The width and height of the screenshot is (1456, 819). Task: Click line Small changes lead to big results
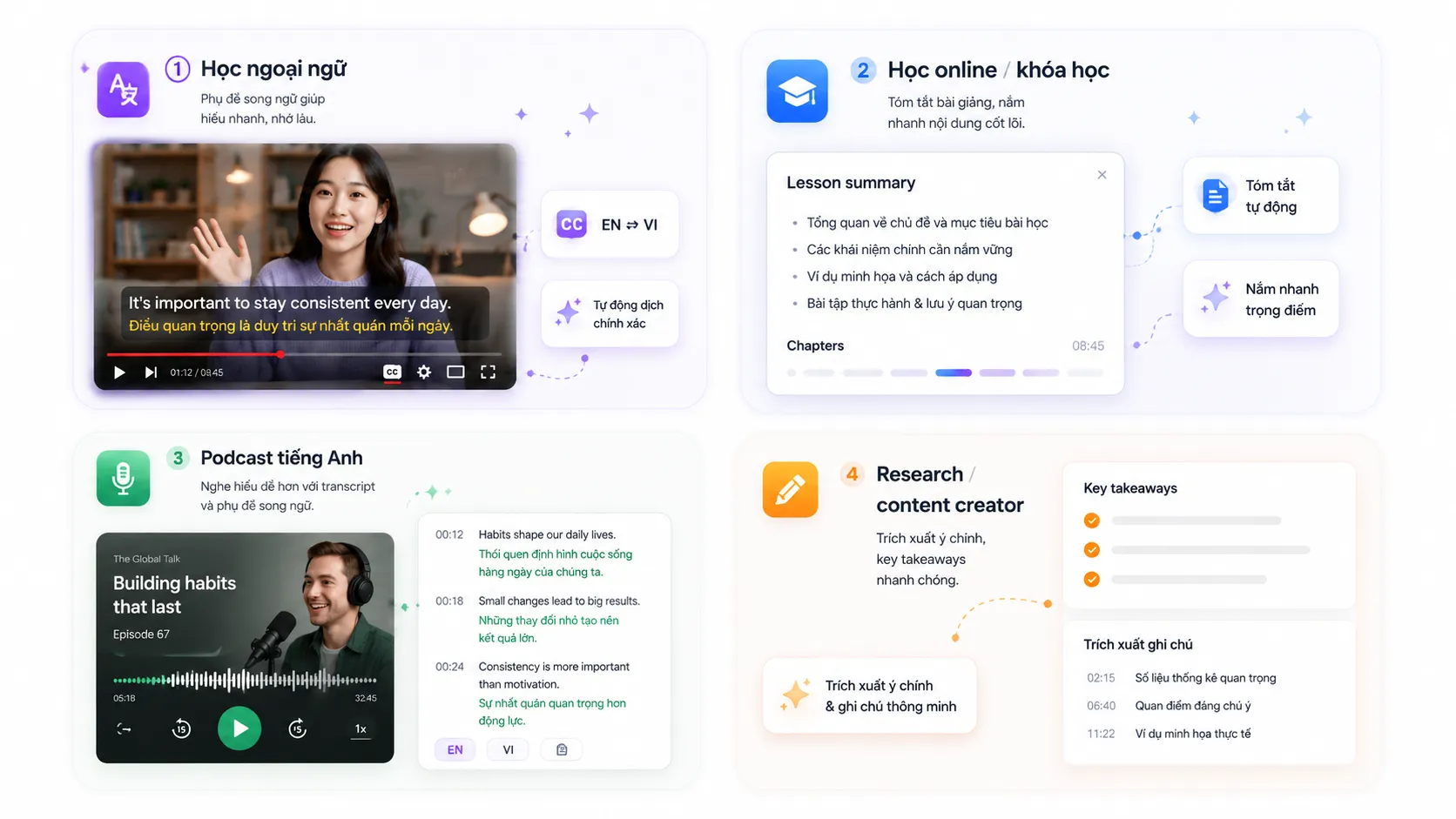coord(559,601)
